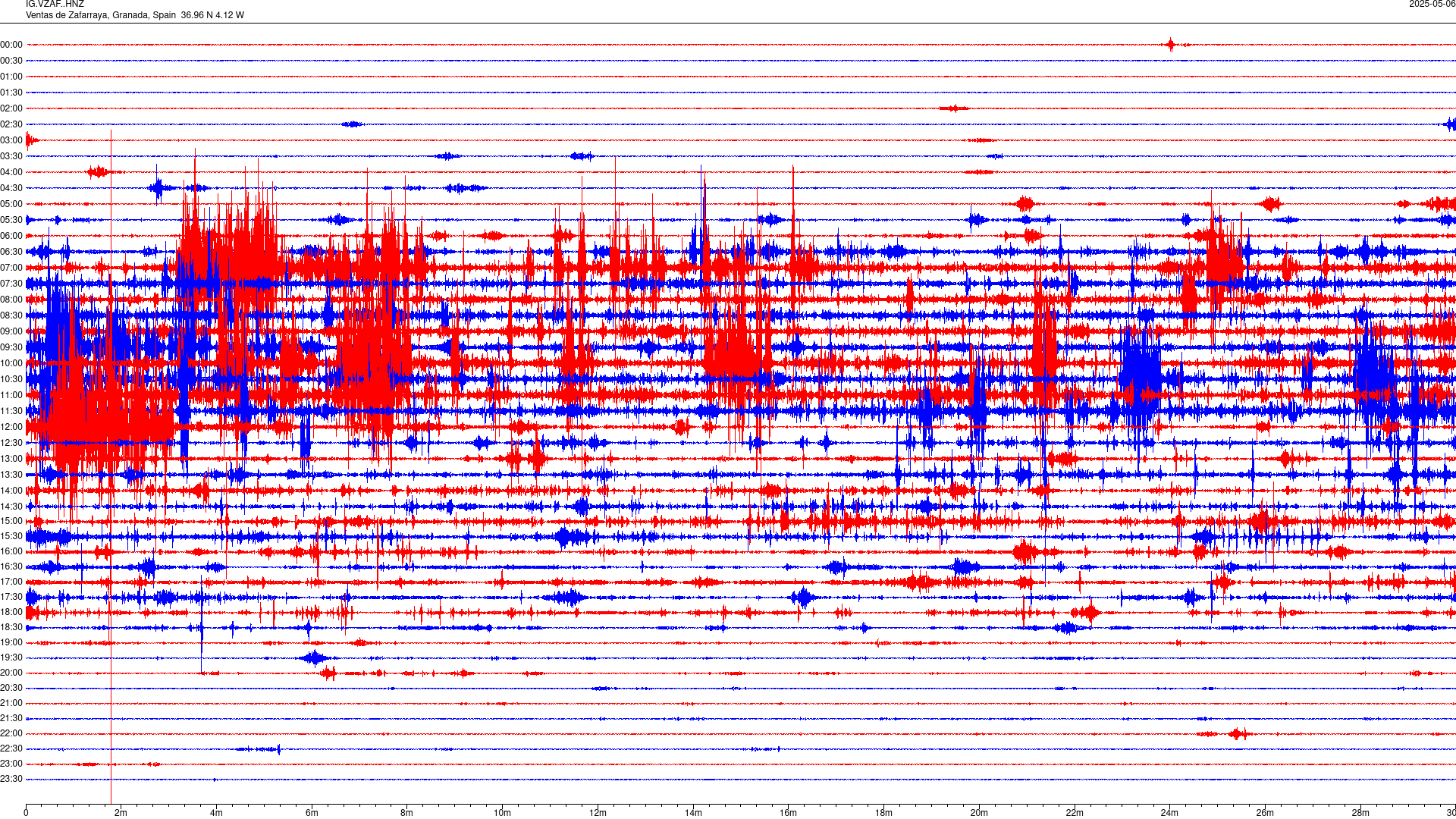Viewport: 1456px width, 819px height.
Task: Select the 20:00 time row label
Action: click(11, 673)
